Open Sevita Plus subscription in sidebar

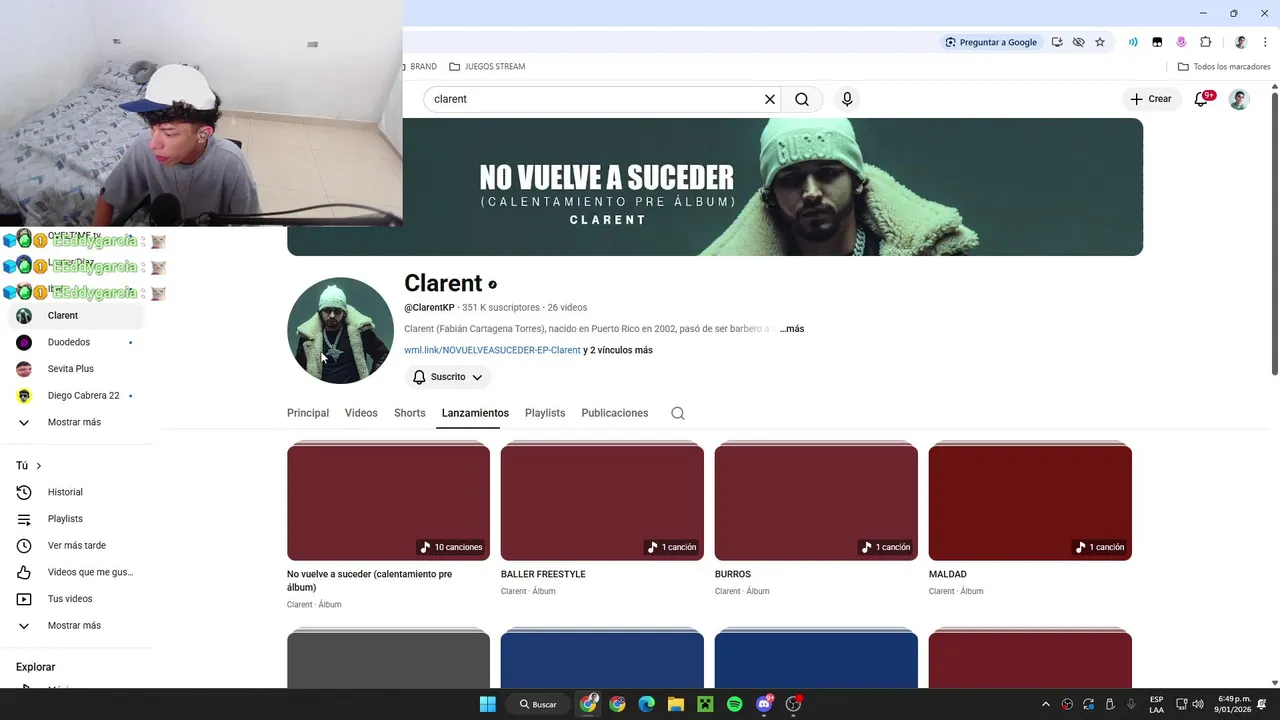pyautogui.click(x=78, y=369)
